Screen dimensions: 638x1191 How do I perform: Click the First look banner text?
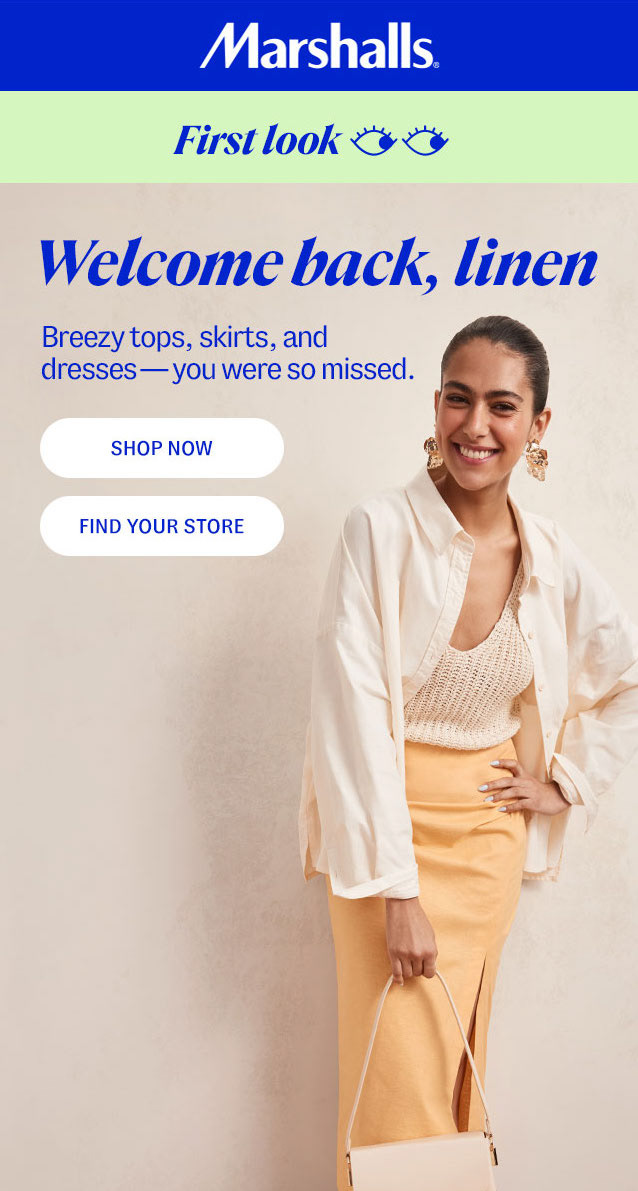click(x=257, y=141)
